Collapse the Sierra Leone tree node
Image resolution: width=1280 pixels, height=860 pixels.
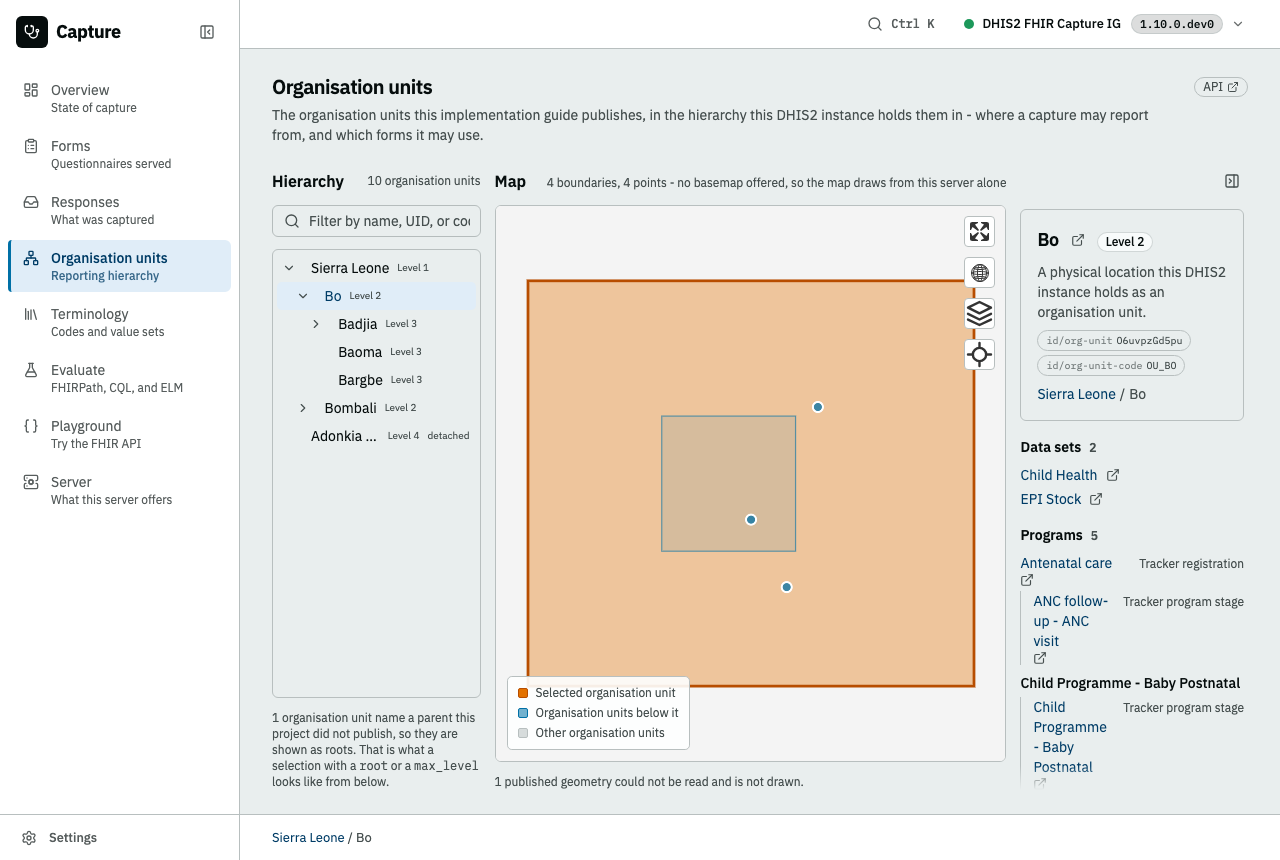point(289,268)
